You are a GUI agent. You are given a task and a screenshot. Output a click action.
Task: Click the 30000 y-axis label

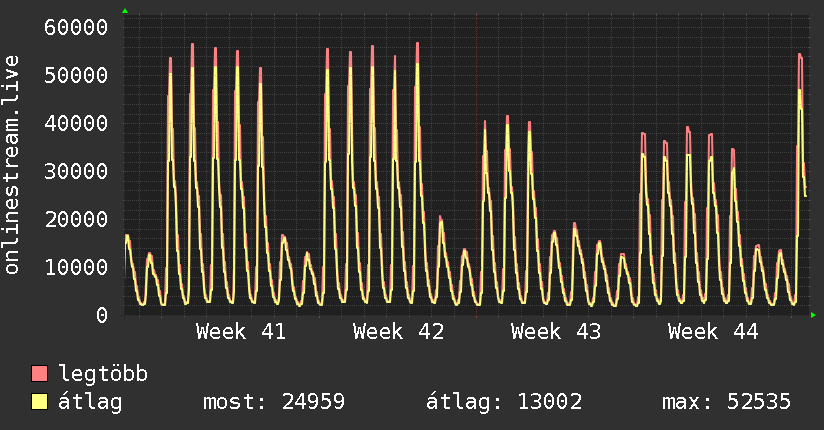76,171
